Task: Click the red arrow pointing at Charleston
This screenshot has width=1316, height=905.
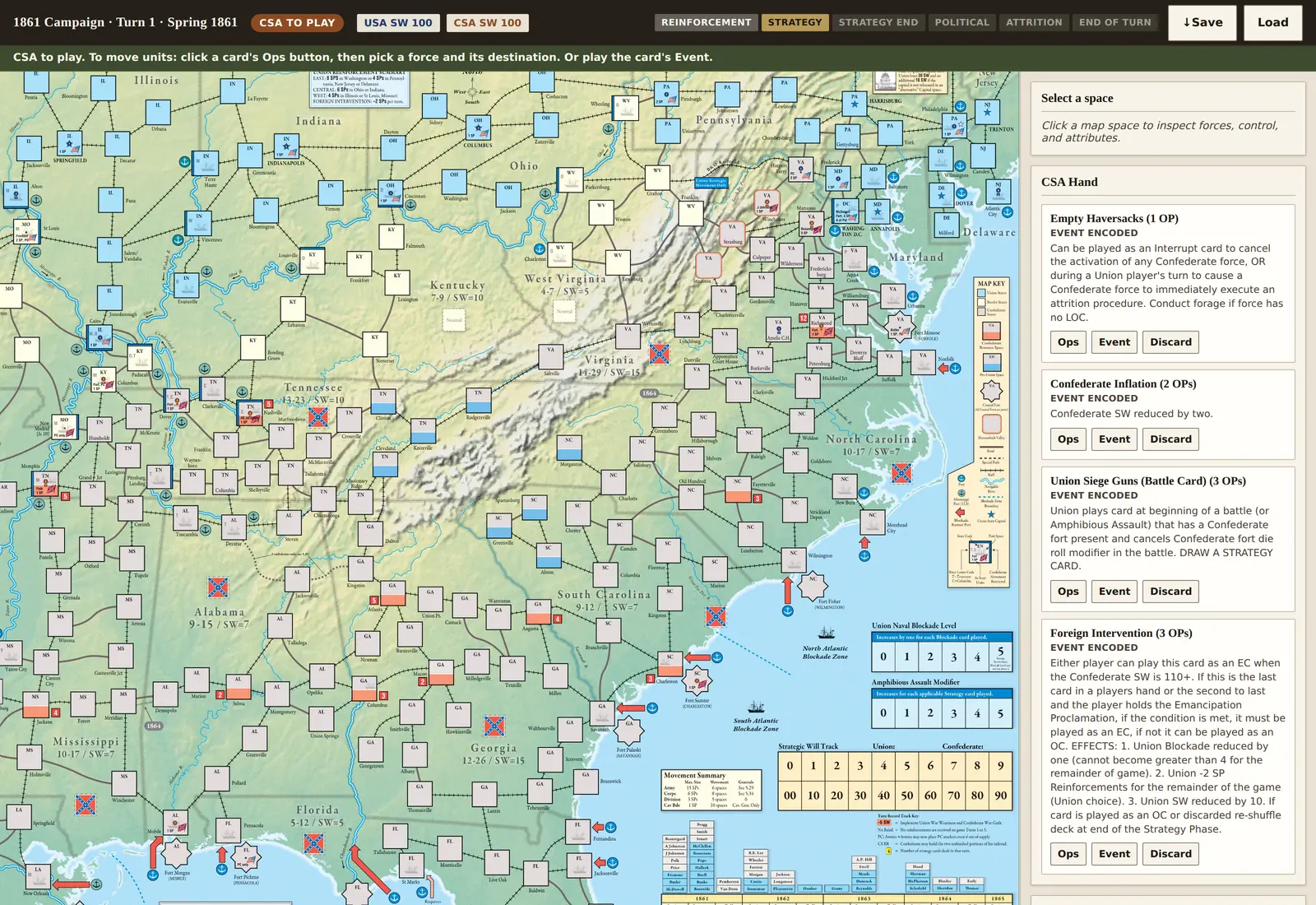Action: pos(697,657)
